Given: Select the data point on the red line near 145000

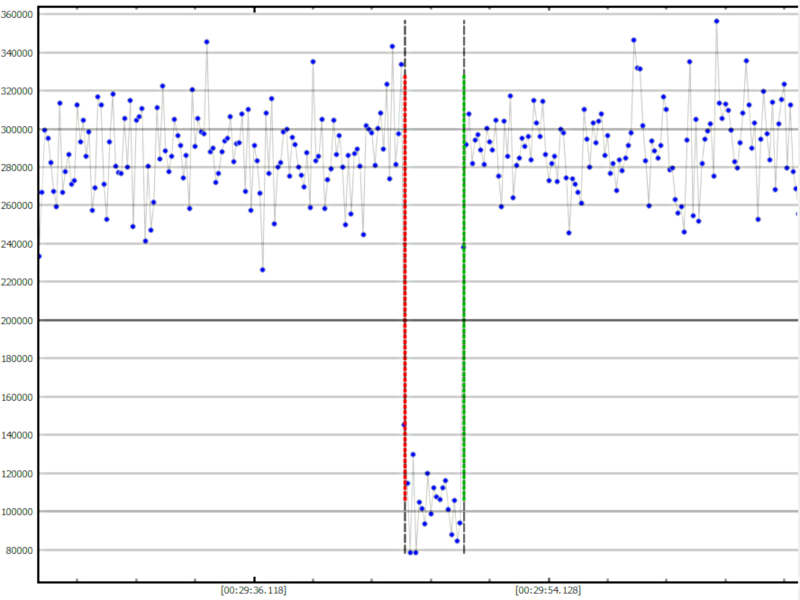Looking at the screenshot, I should (x=404, y=425).
